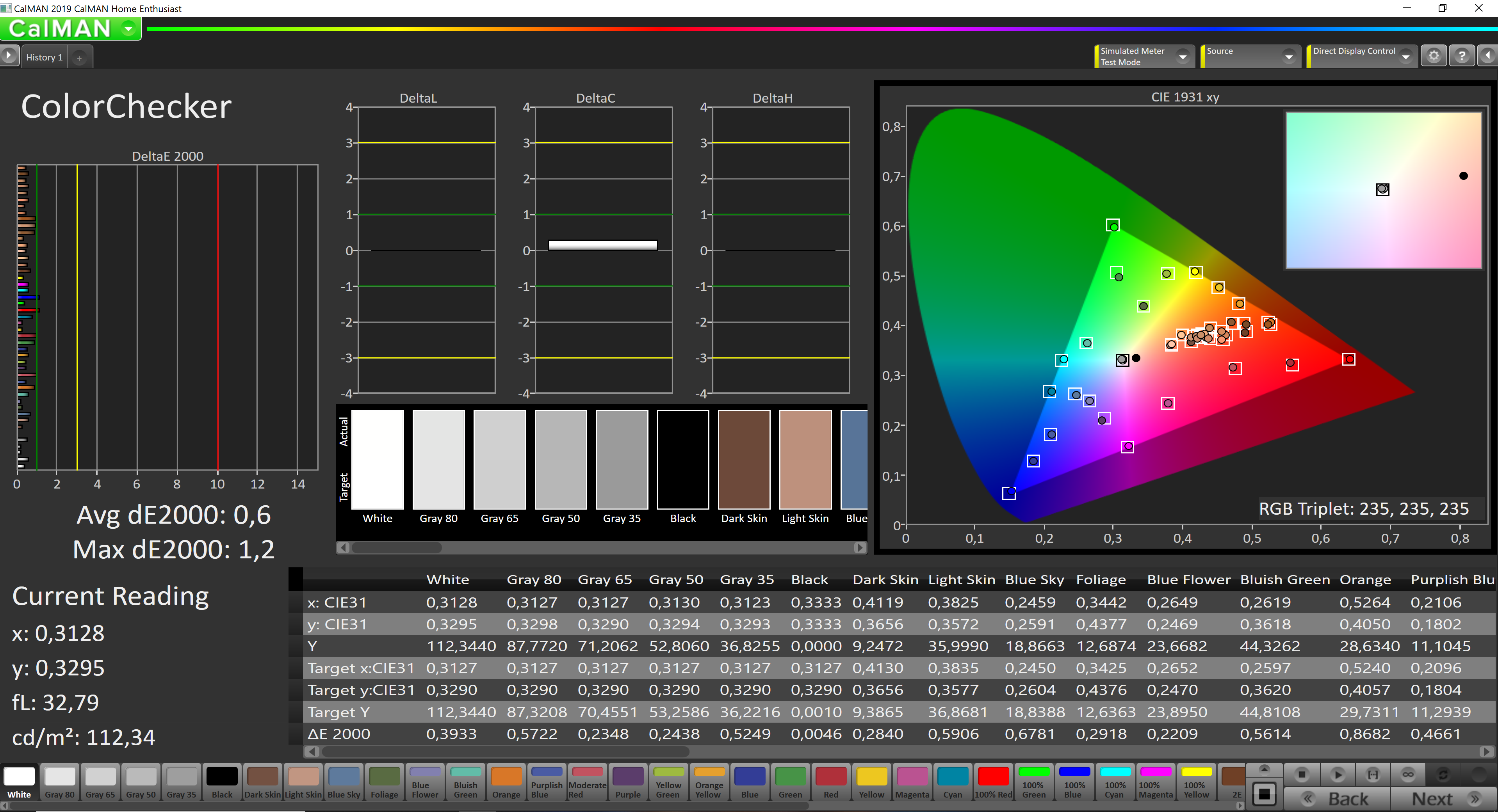Screen dimensions: 1498x812
Task: Select the Gray 65 patch
Action: coord(100,782)
